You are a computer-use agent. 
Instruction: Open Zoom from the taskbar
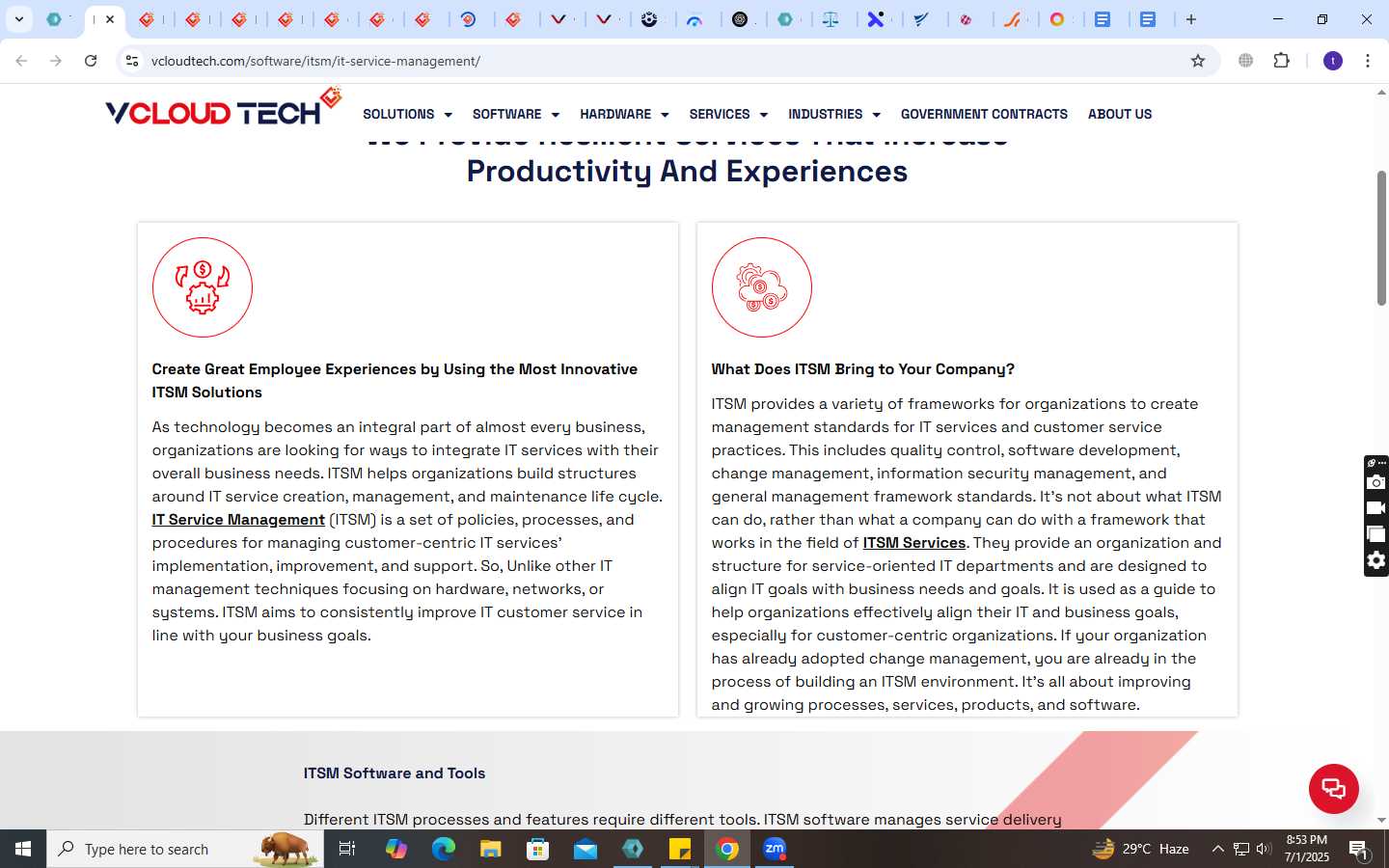[775, 849]
